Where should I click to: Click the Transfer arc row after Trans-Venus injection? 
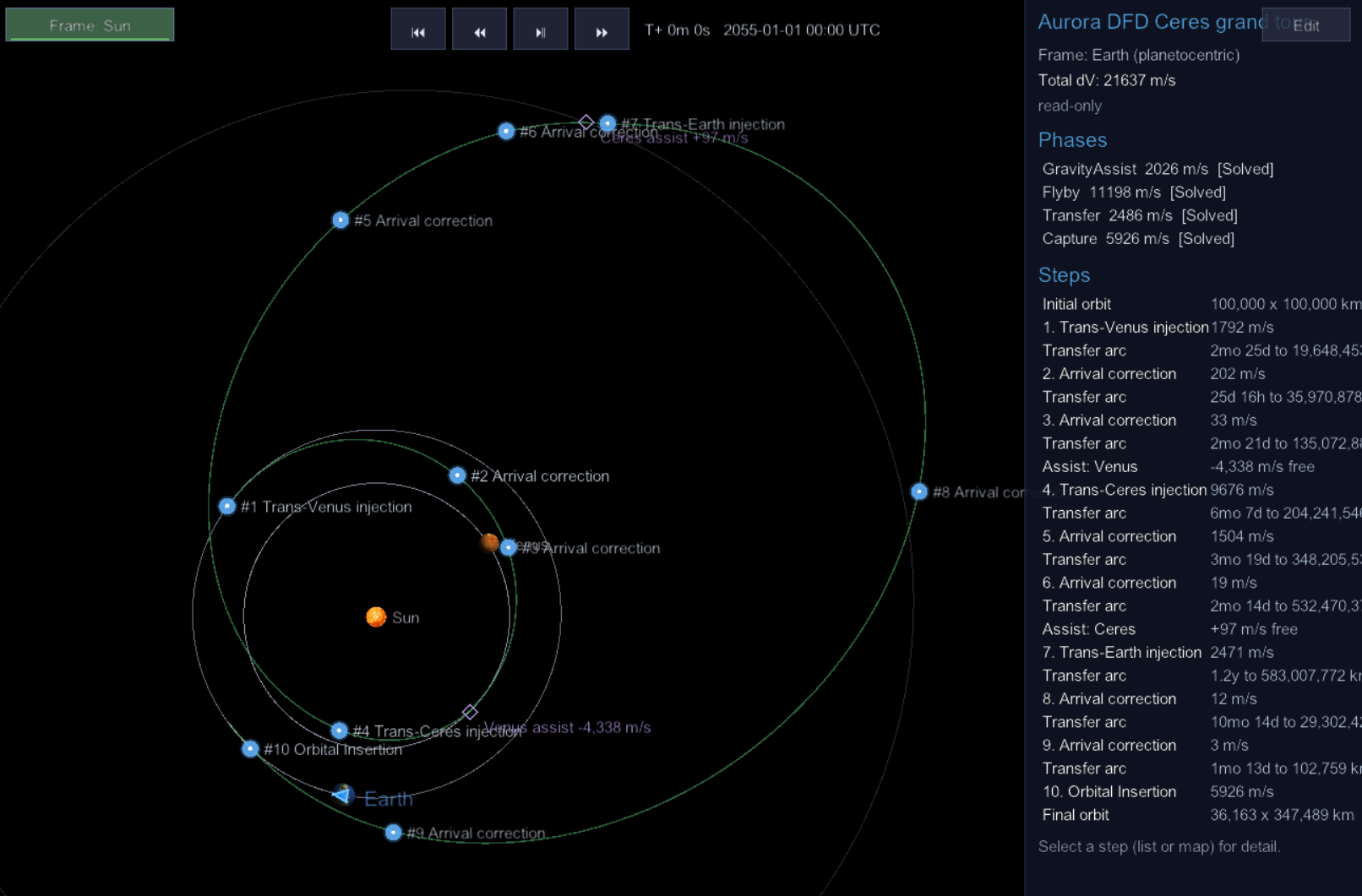coord(1200,350)
